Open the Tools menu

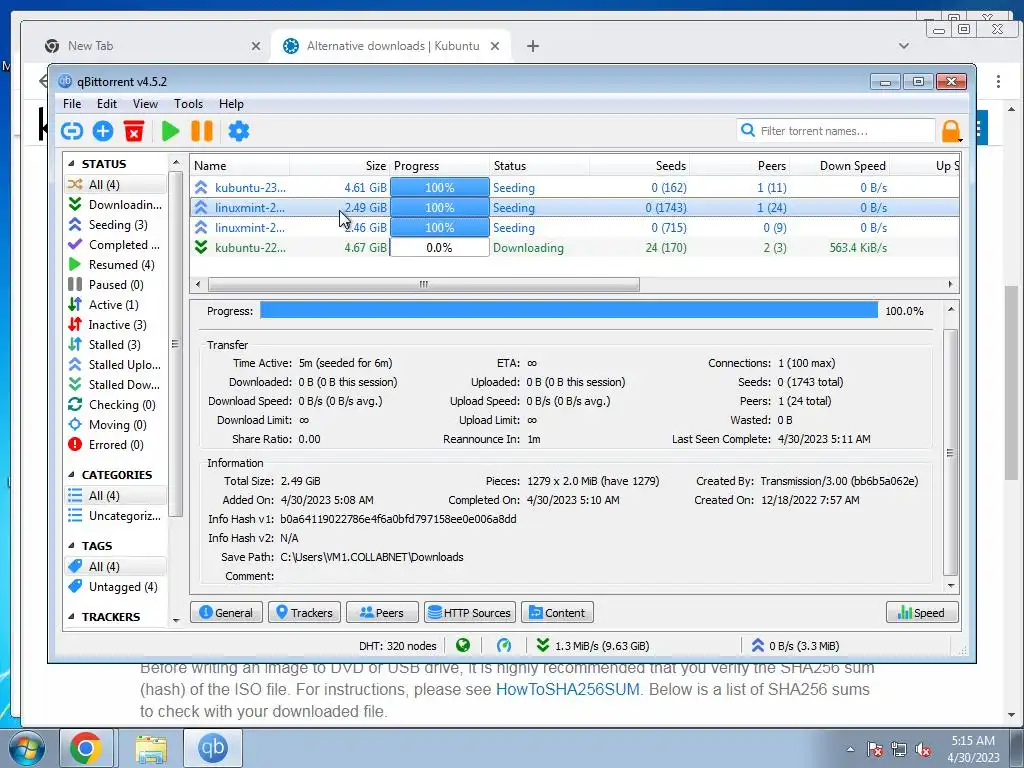click(188, 104)
